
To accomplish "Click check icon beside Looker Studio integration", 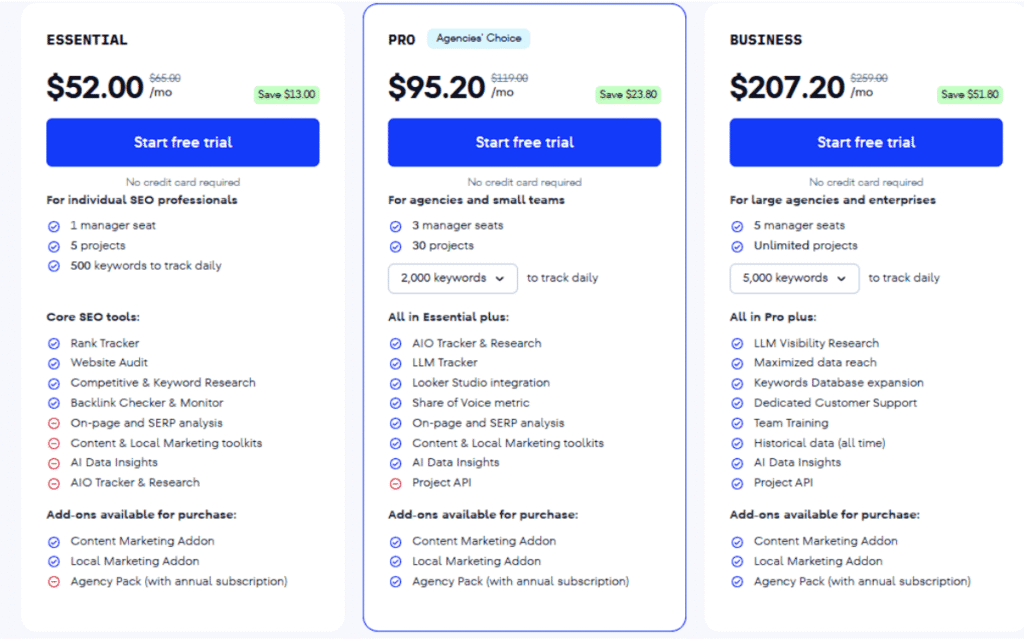I will coord(396,384).
